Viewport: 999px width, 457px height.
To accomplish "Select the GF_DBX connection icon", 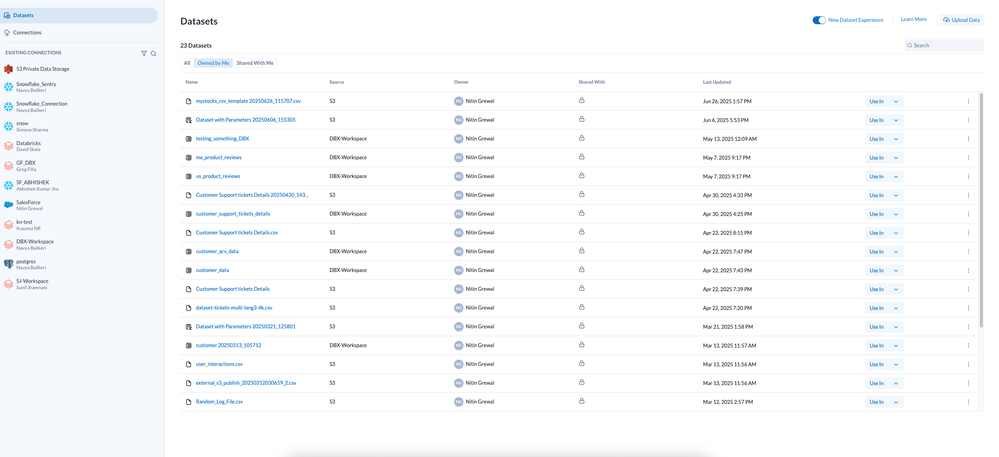I will coord(8,166).
